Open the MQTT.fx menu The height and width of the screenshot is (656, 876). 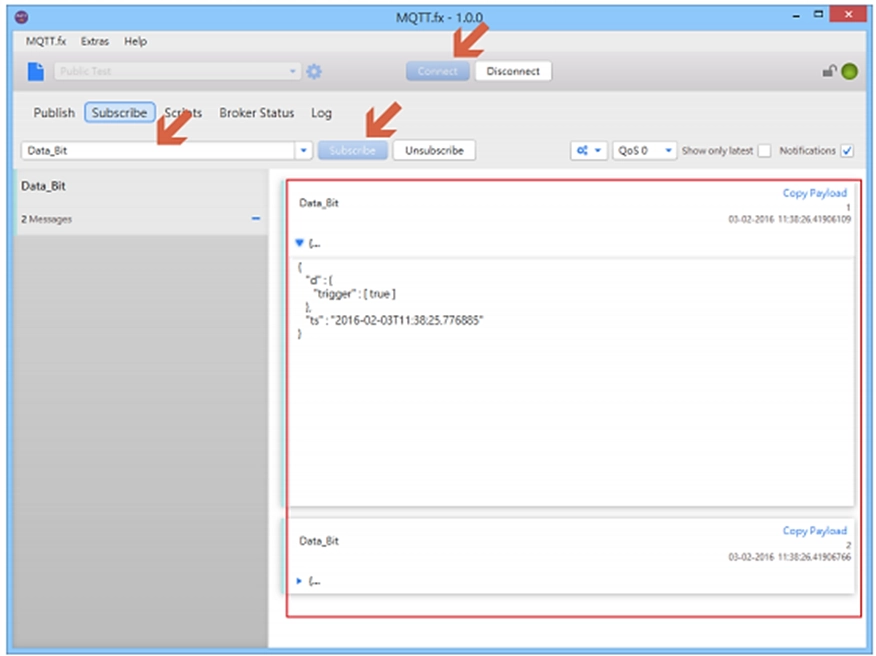click(46, 41)
